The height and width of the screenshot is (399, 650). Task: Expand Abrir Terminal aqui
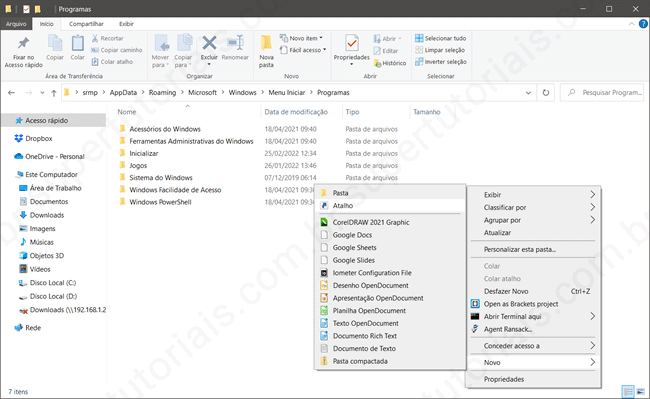(x=534, y=317)
